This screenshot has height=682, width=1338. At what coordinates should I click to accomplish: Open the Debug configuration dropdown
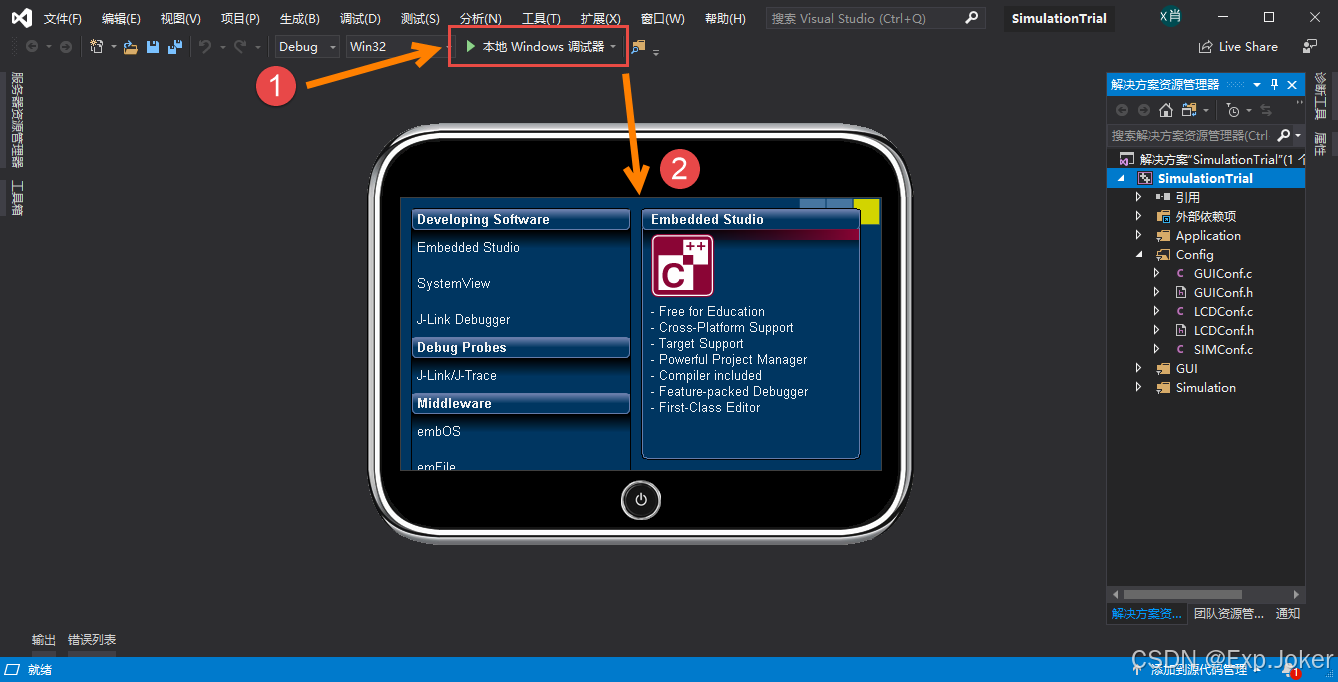click(x=333, y=47)
